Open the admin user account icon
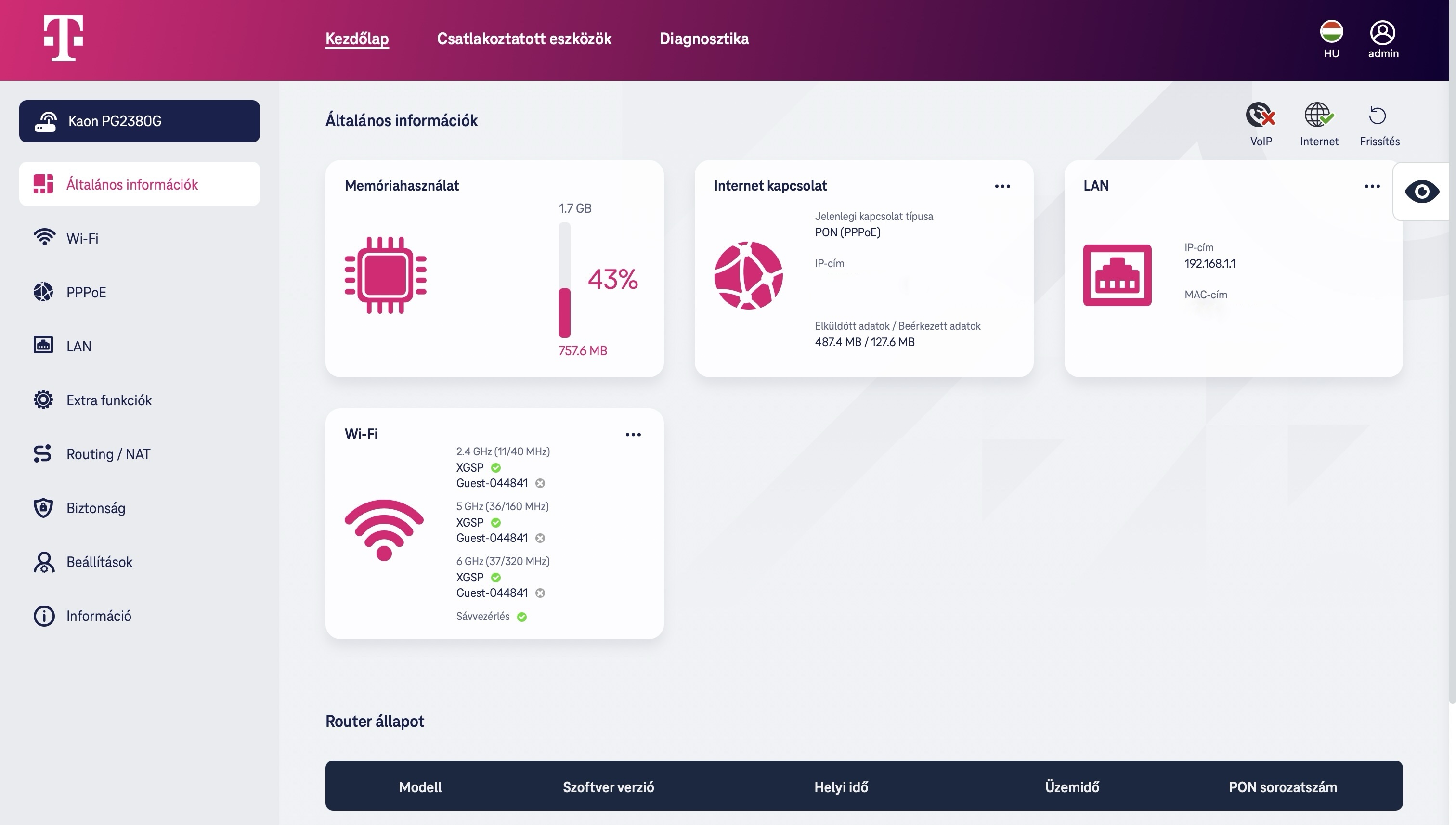The height and width of the screenshot is (825, 1456). click(1382, 33)
